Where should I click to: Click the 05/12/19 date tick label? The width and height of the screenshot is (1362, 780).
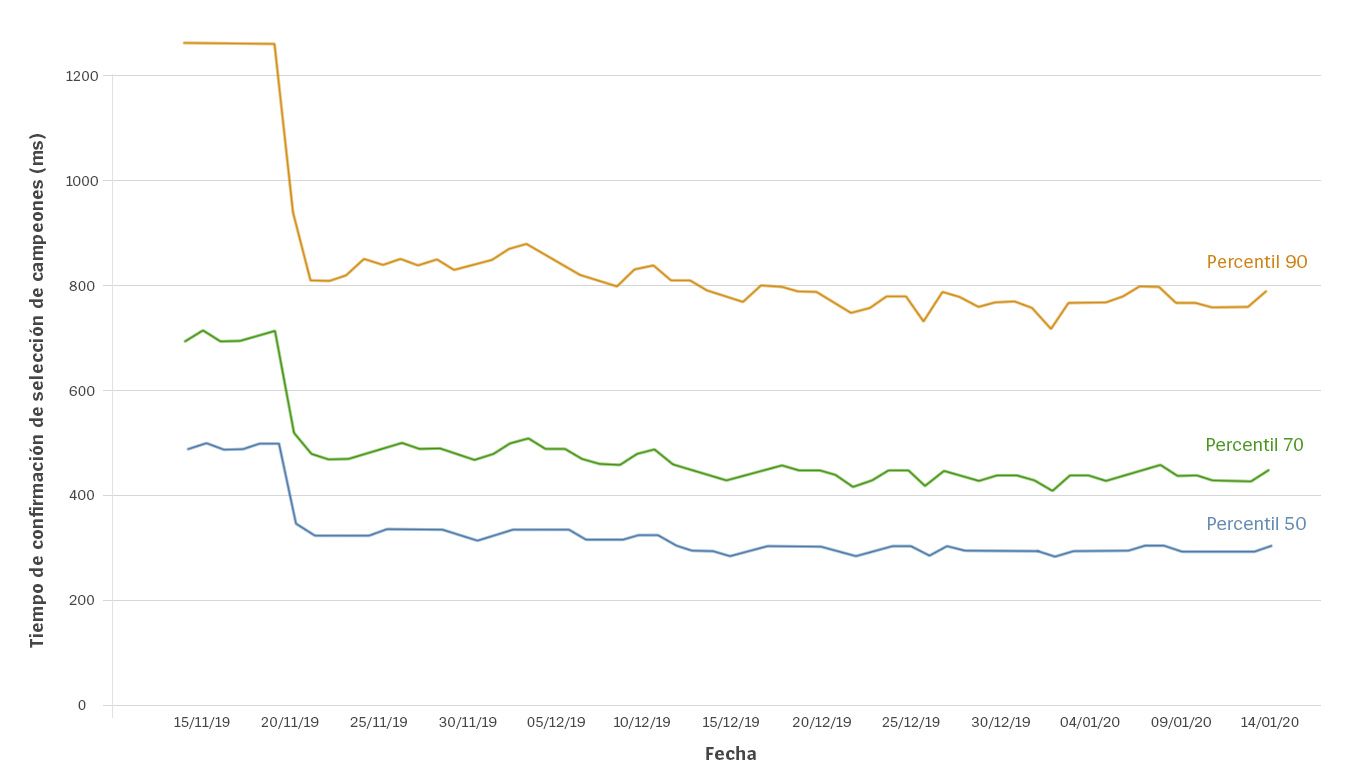pos(556,722)
